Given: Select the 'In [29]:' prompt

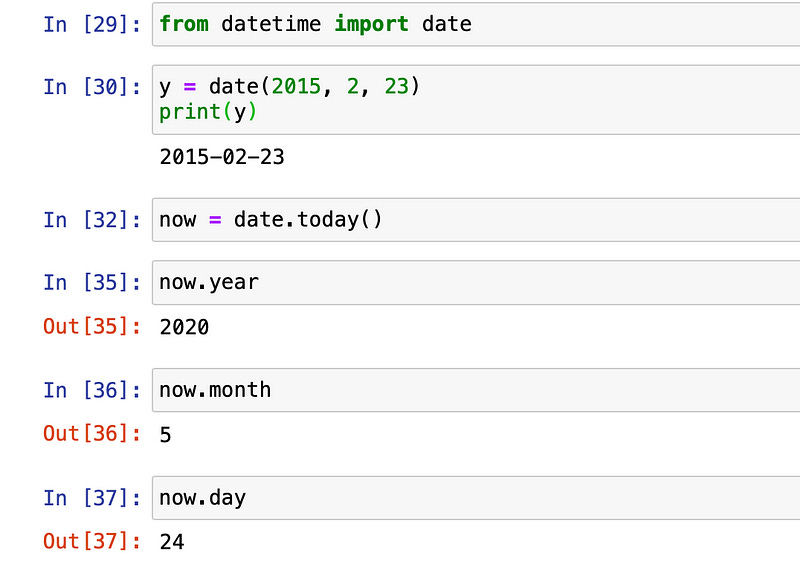Looking at the screenshot, I should [92, 24].
